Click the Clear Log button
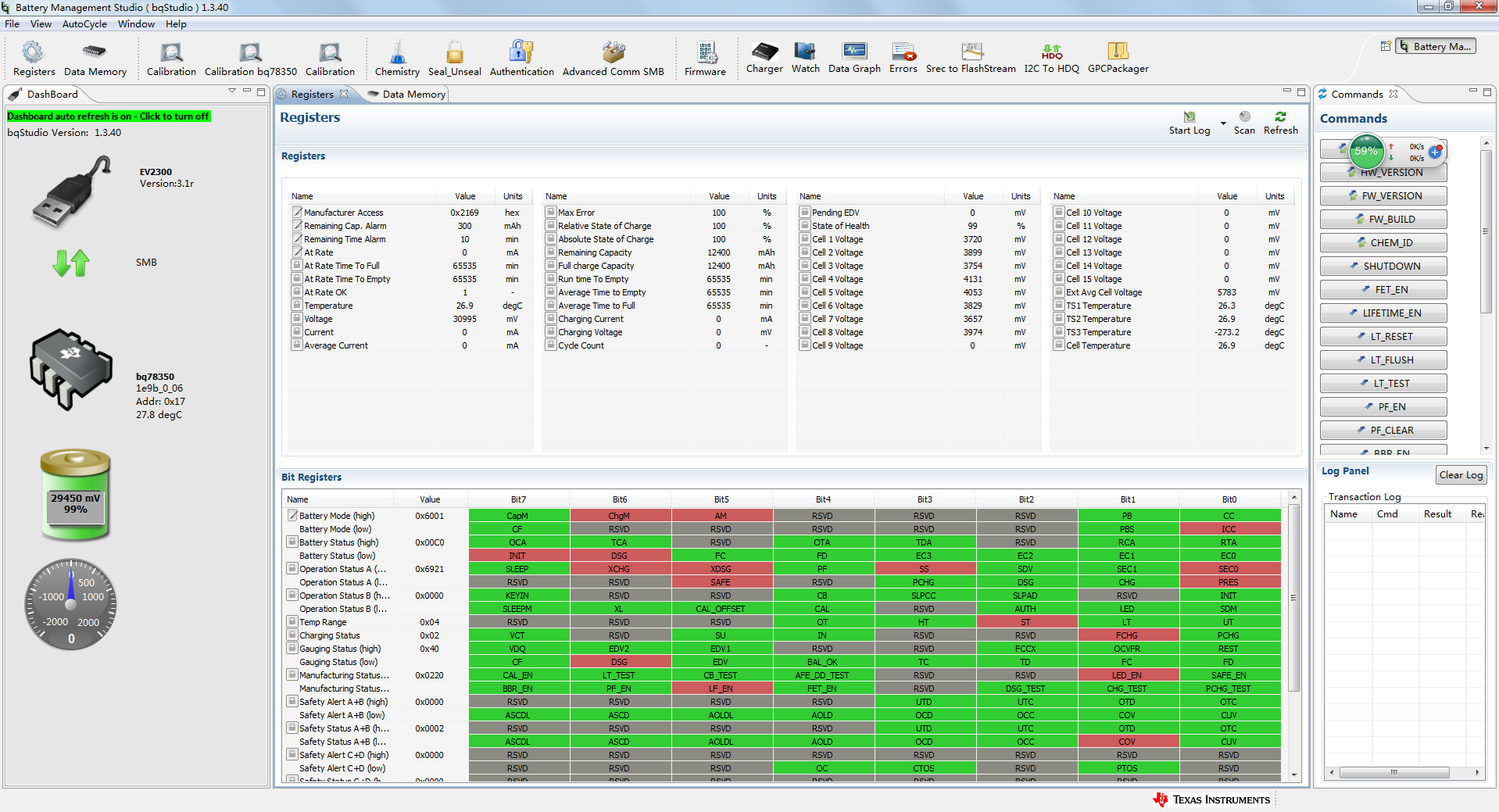Screen dimensions: 1499x812 tap(1461, 474)
